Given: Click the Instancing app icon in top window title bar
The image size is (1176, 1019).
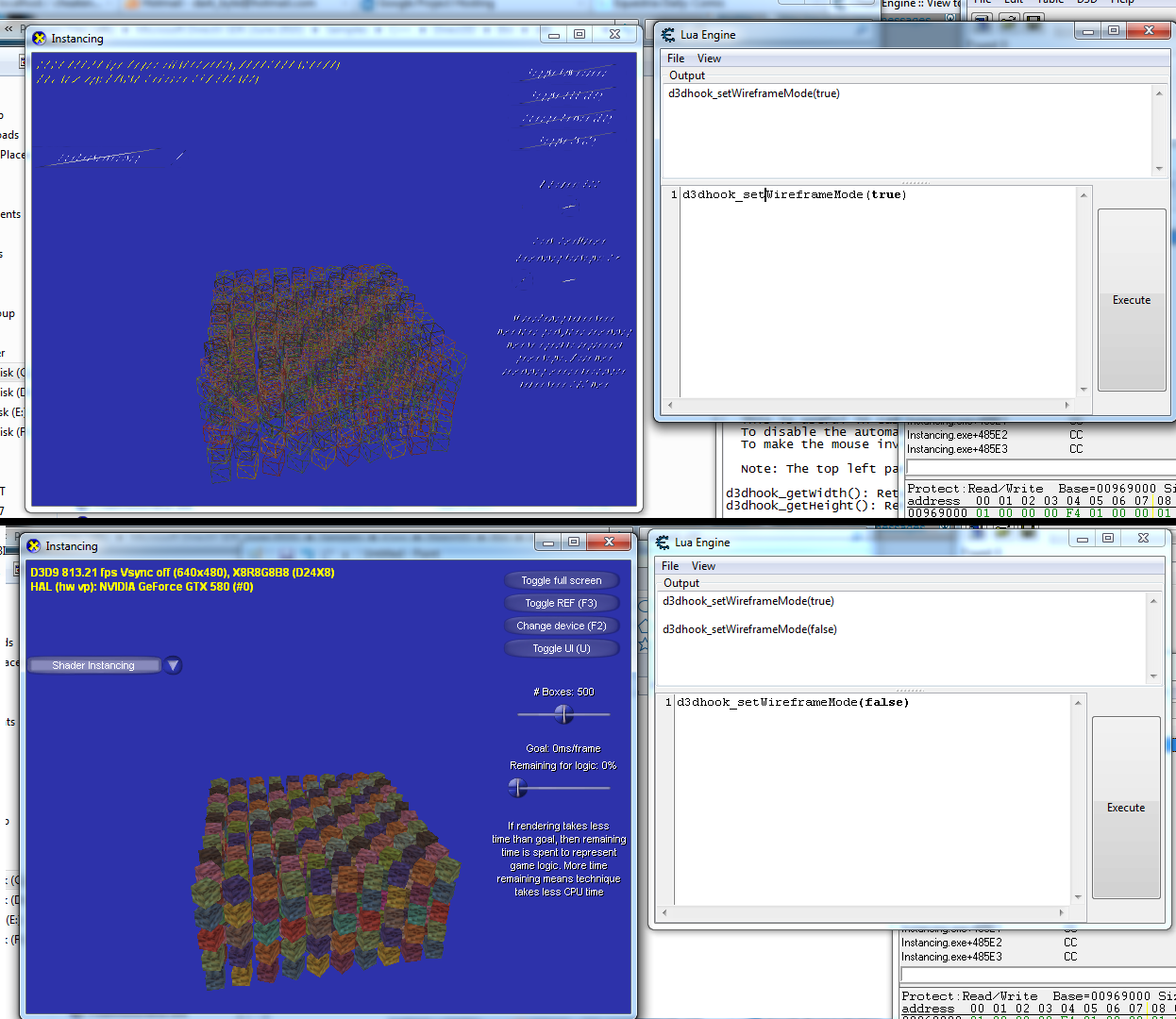Looking at the screenshot, I should 38,38.
